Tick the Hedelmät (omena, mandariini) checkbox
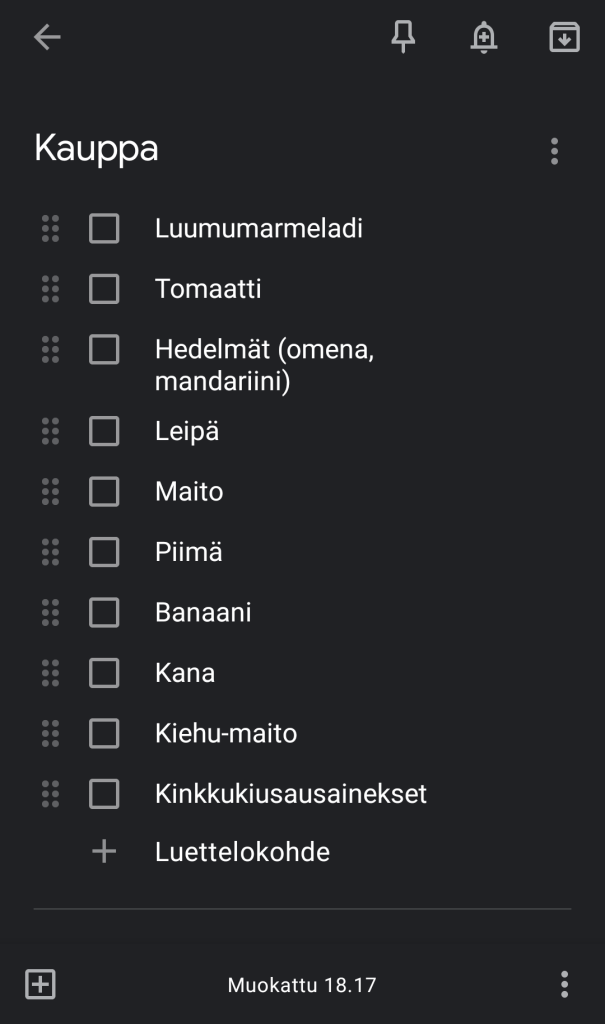605x1024 pixels. (104, 350)
